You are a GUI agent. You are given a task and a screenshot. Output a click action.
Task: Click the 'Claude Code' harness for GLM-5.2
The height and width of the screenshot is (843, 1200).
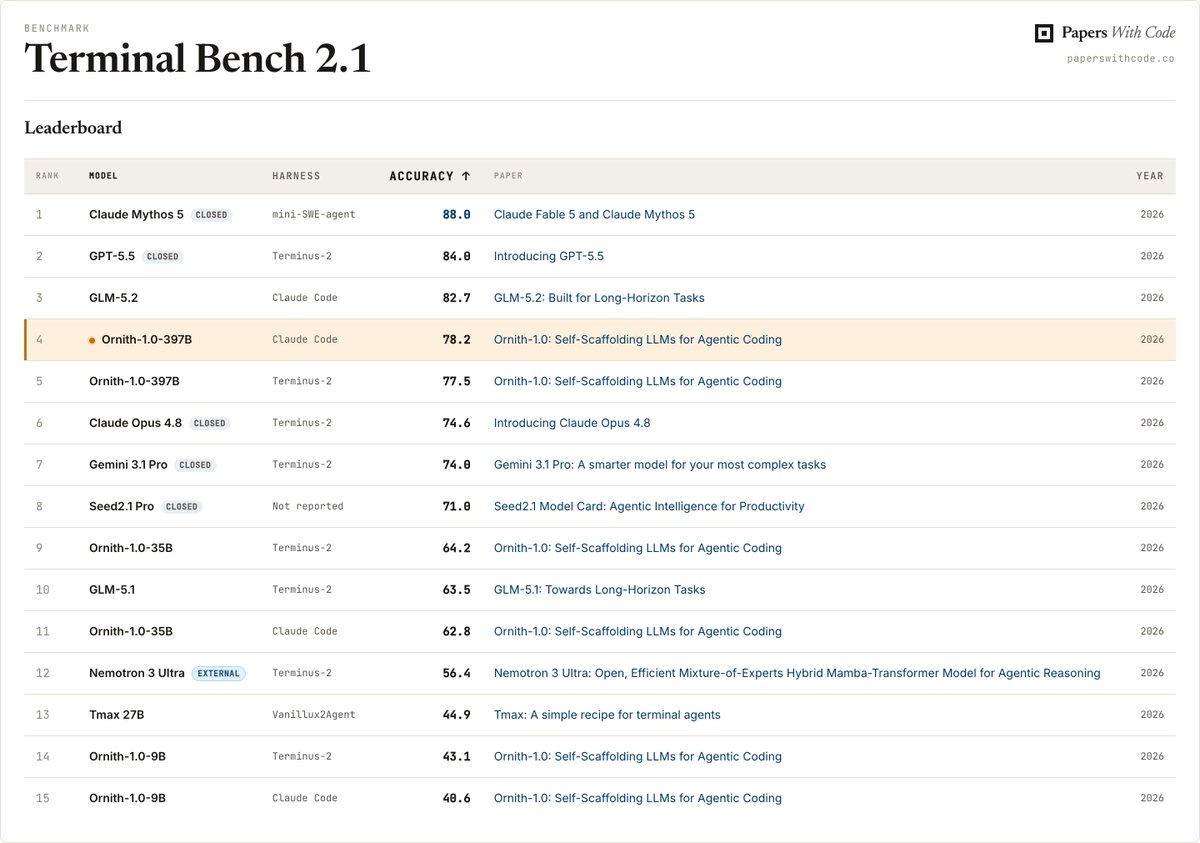coord(305,298)
